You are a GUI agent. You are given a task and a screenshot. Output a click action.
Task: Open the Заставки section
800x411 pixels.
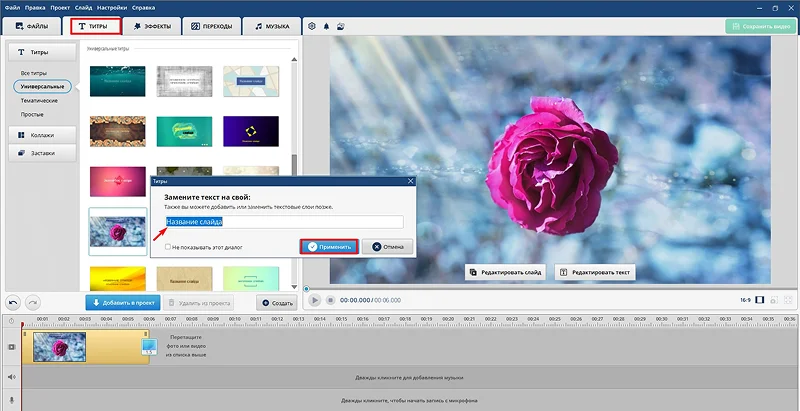(42, 153)
